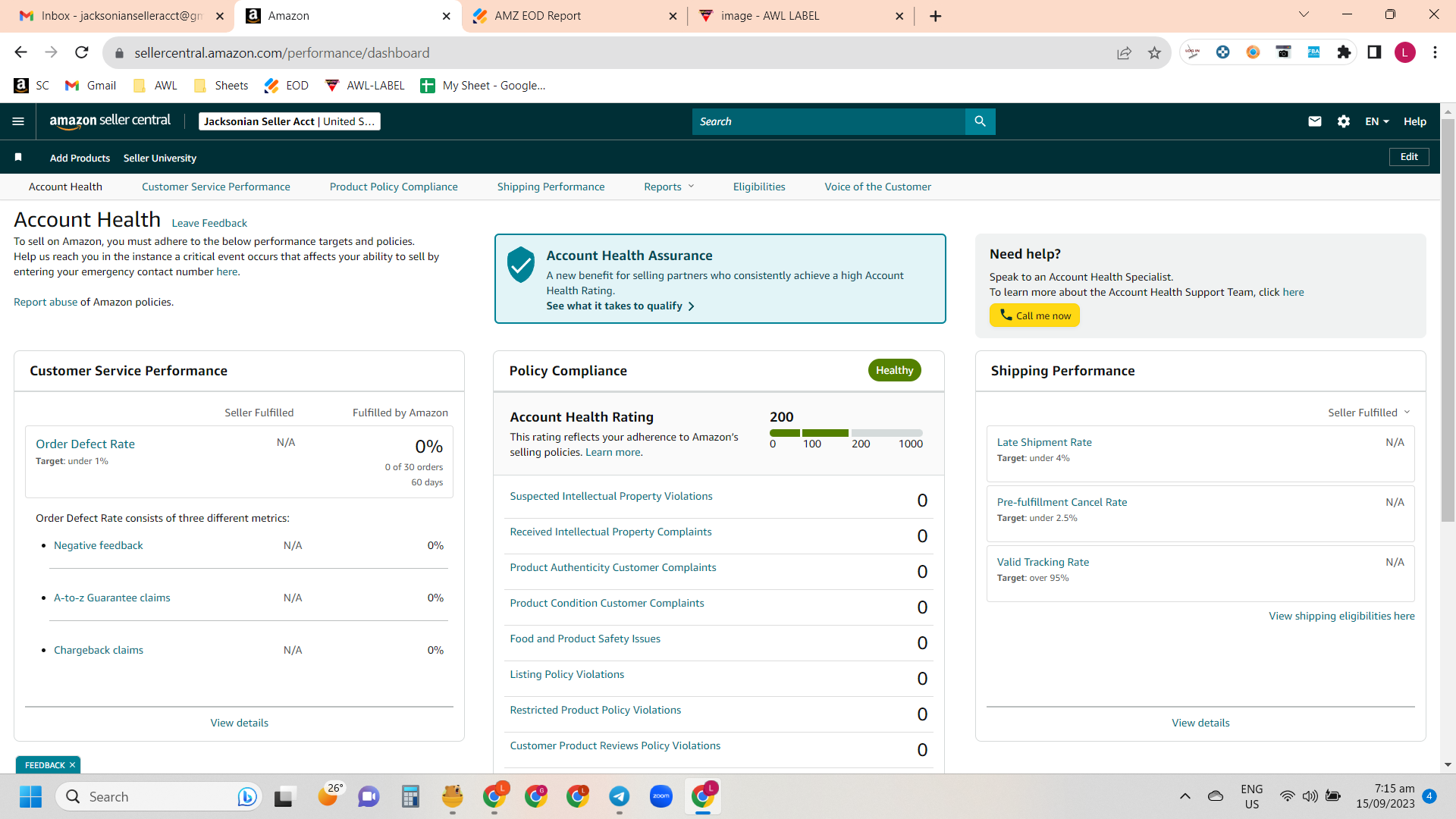Viewport: 1456px width, 819px height.
Task: Click the bookmark flag icon beside Add Products
Action: (18, 157)
